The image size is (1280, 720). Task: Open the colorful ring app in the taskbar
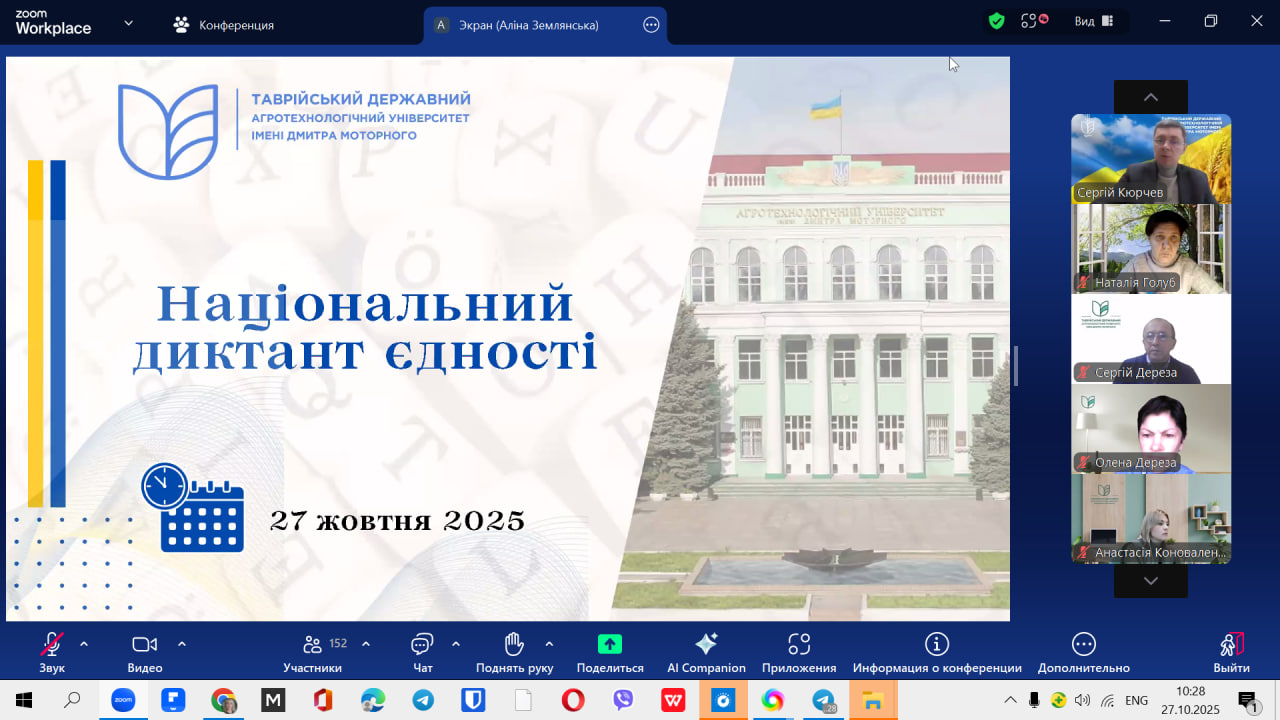pyautogui.click(x=773, y=700)
